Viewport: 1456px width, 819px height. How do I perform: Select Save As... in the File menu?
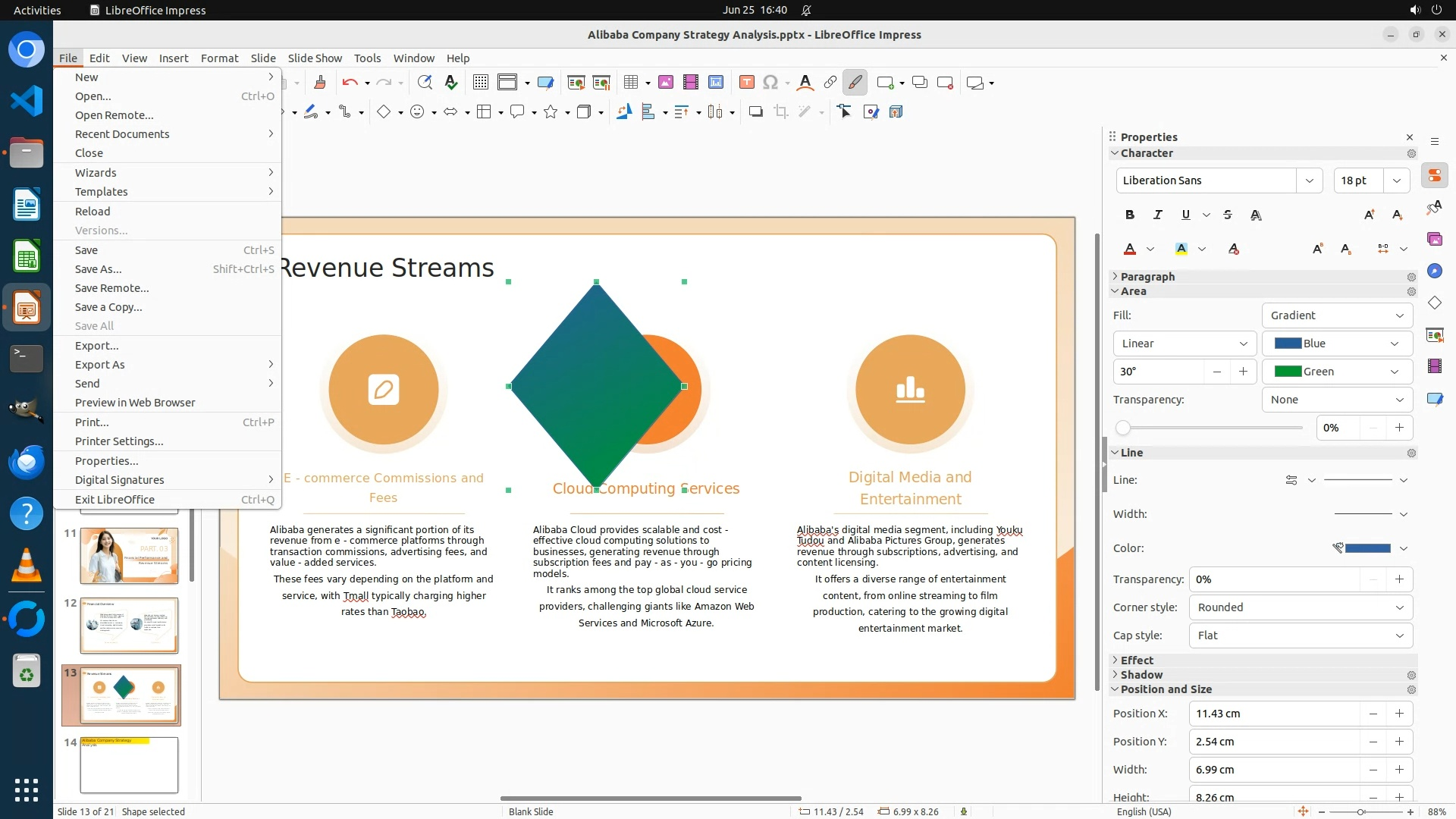98,269
